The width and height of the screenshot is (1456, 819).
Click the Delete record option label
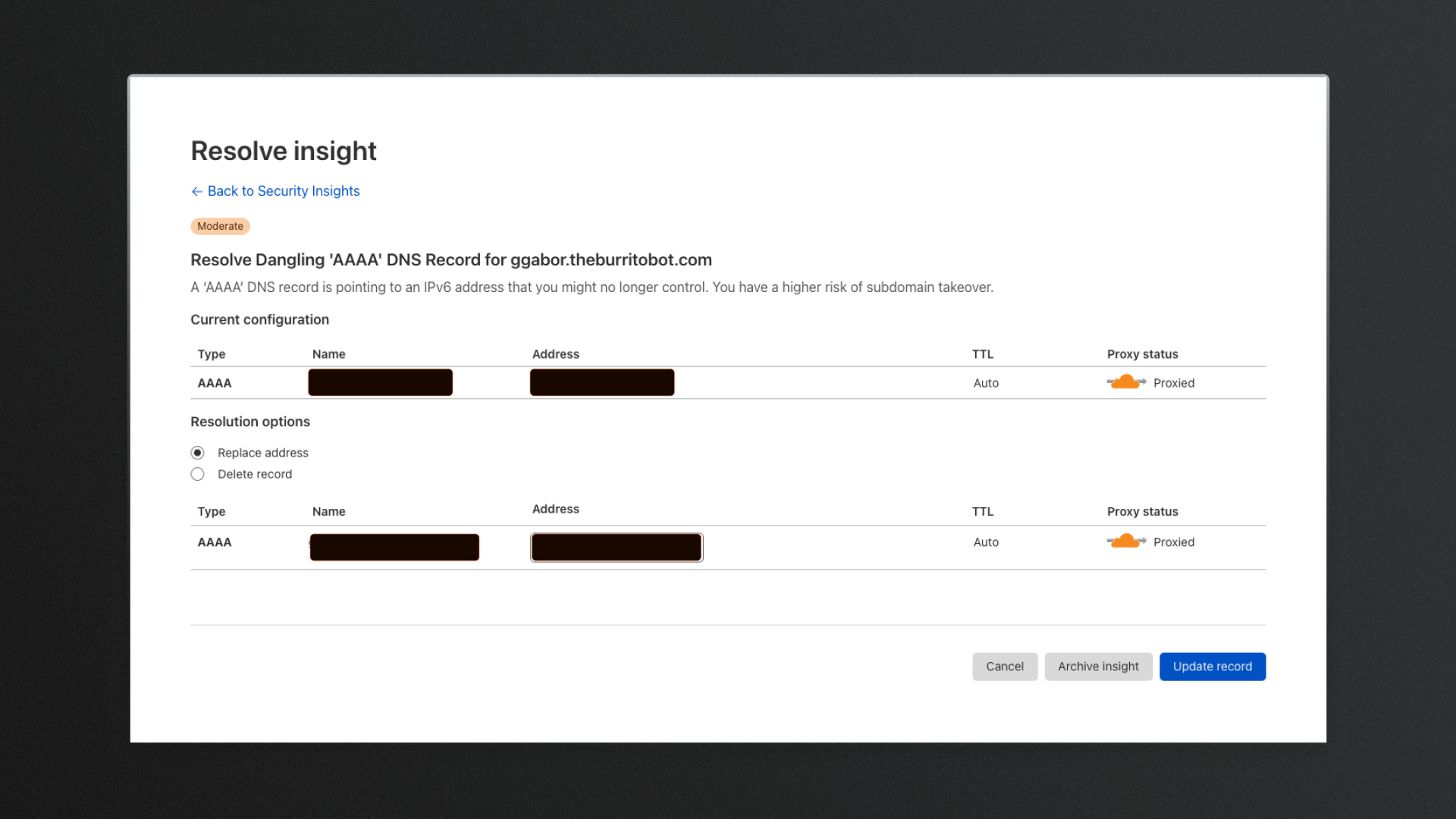pyautogui.click(x=255, y=474)
